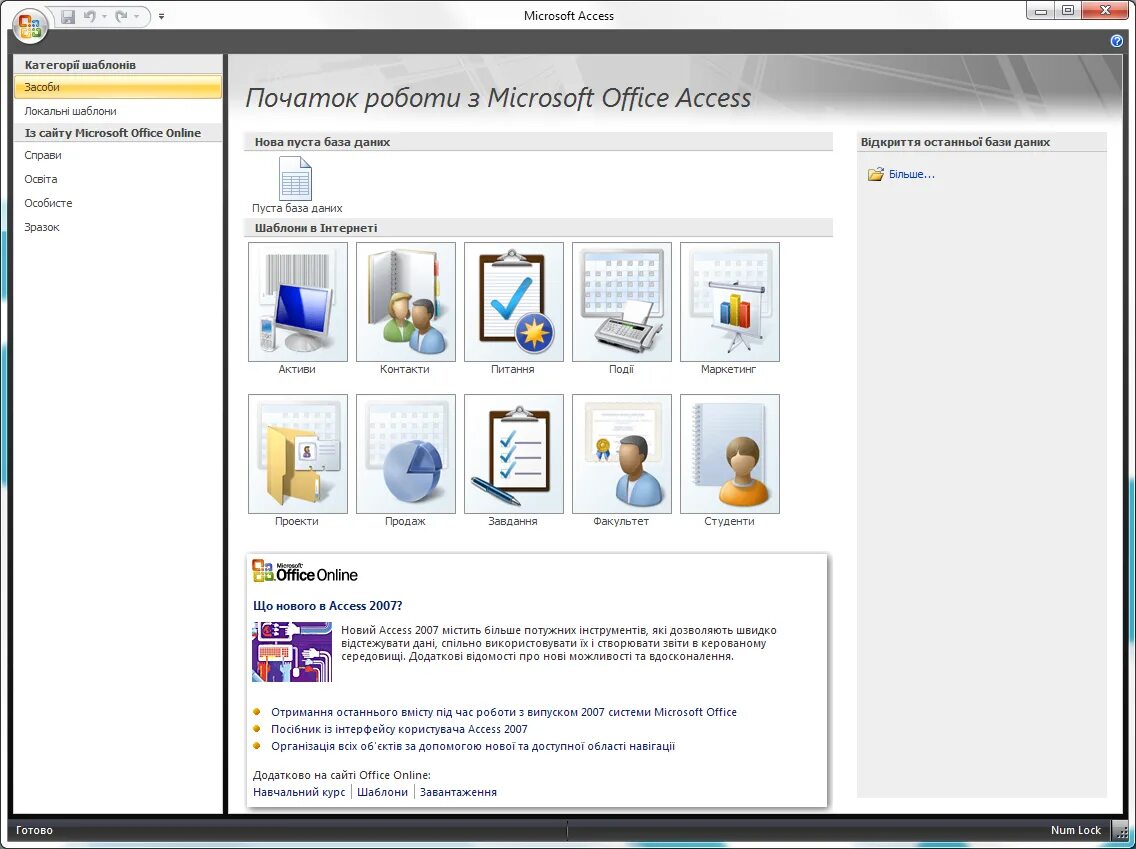Click the Undo icon in Quick Access
The width and height of the screenshot is (1136, 849).
click(x=90, y=16)
